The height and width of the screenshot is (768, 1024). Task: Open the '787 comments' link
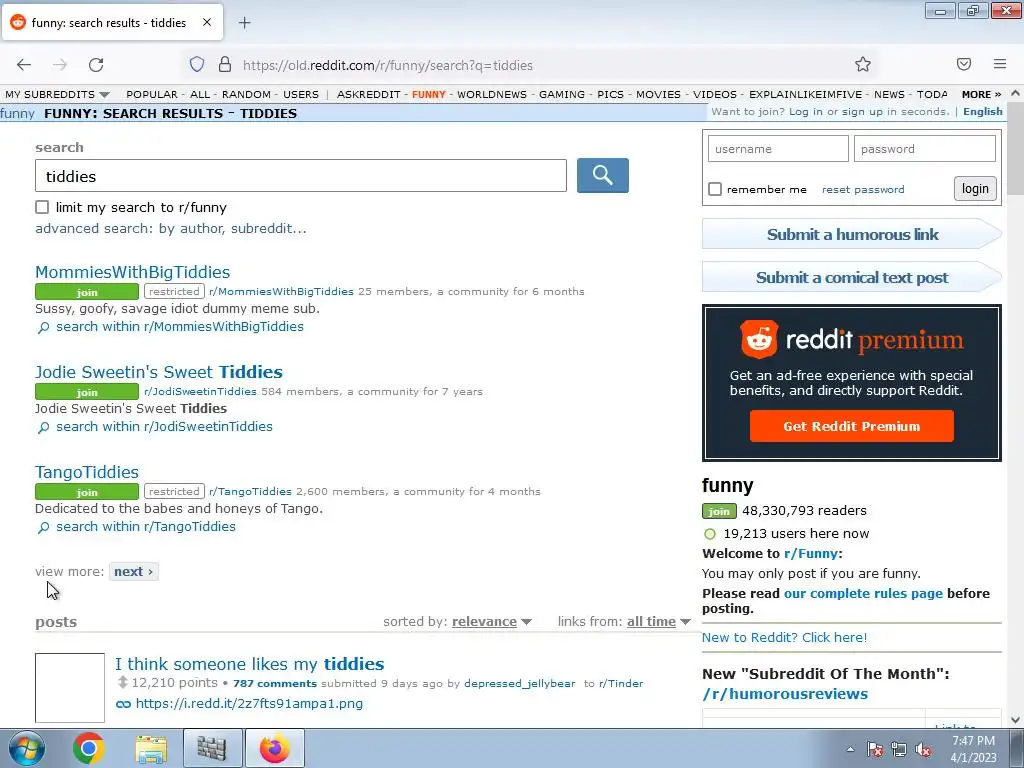[275, 683]
